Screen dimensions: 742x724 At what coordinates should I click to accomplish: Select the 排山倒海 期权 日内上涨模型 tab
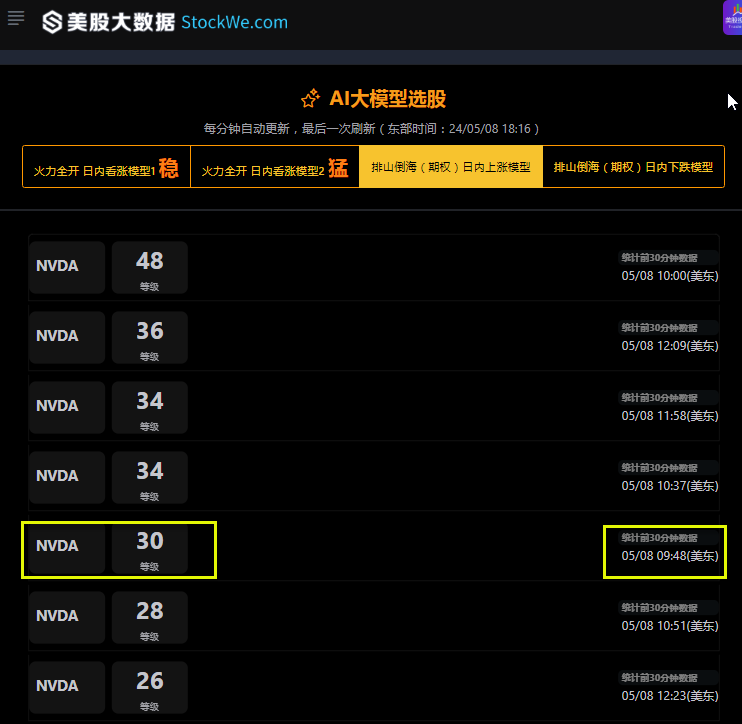(x=451, y=167)
